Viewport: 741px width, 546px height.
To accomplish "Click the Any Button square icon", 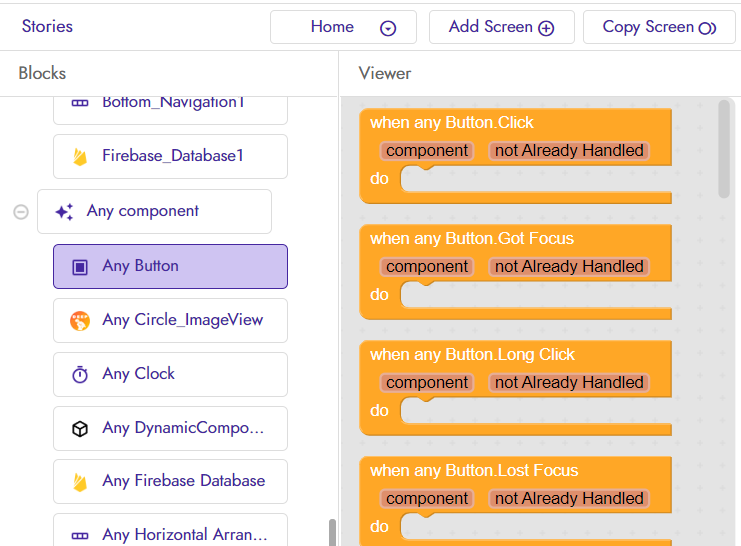I will tap(80, 267).
